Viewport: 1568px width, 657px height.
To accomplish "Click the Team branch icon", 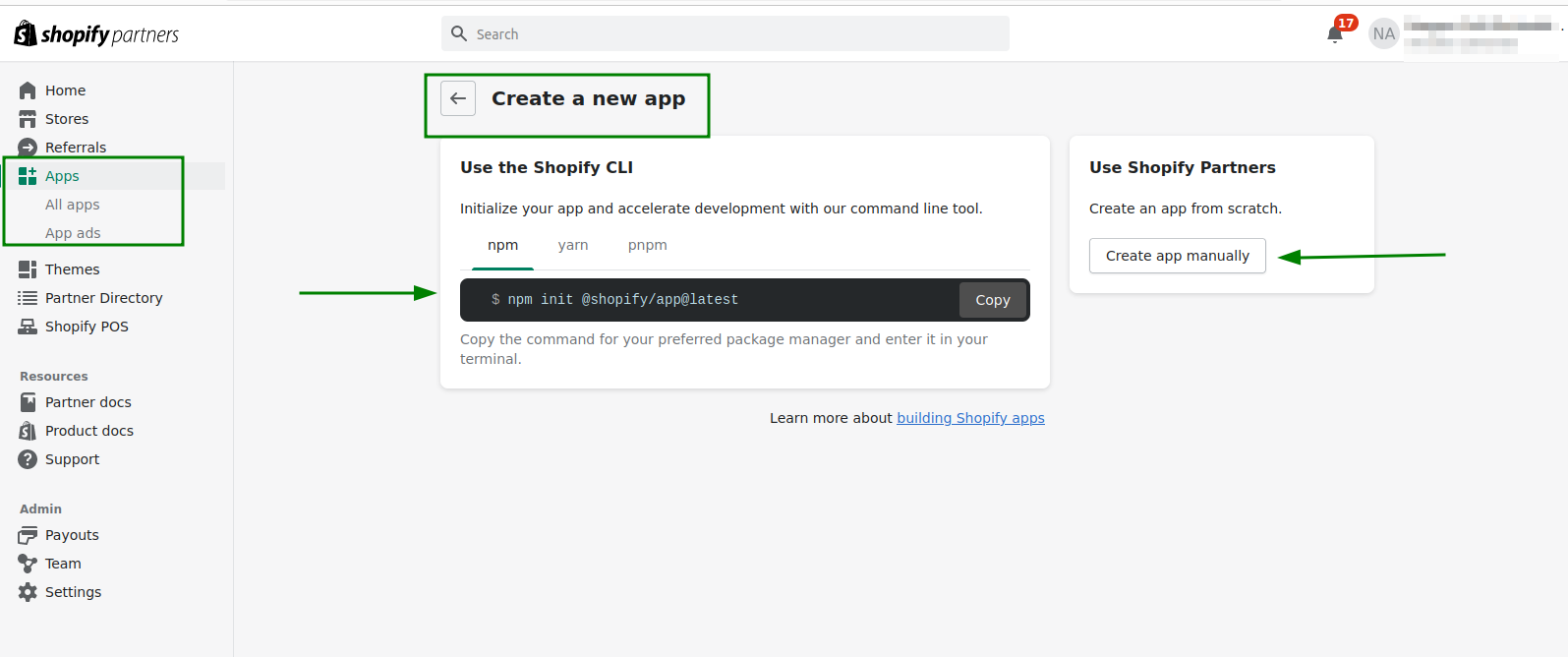I will (28, 564).
